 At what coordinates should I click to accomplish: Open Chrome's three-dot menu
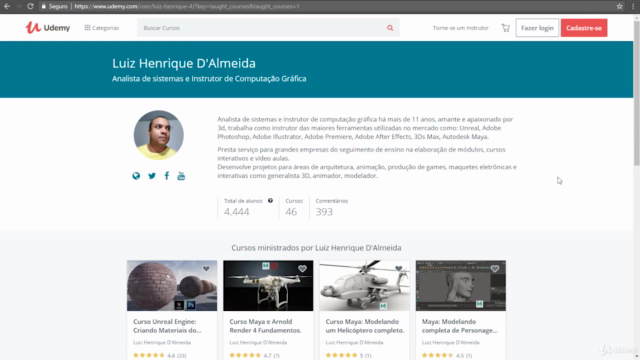[x=633, y=6]
